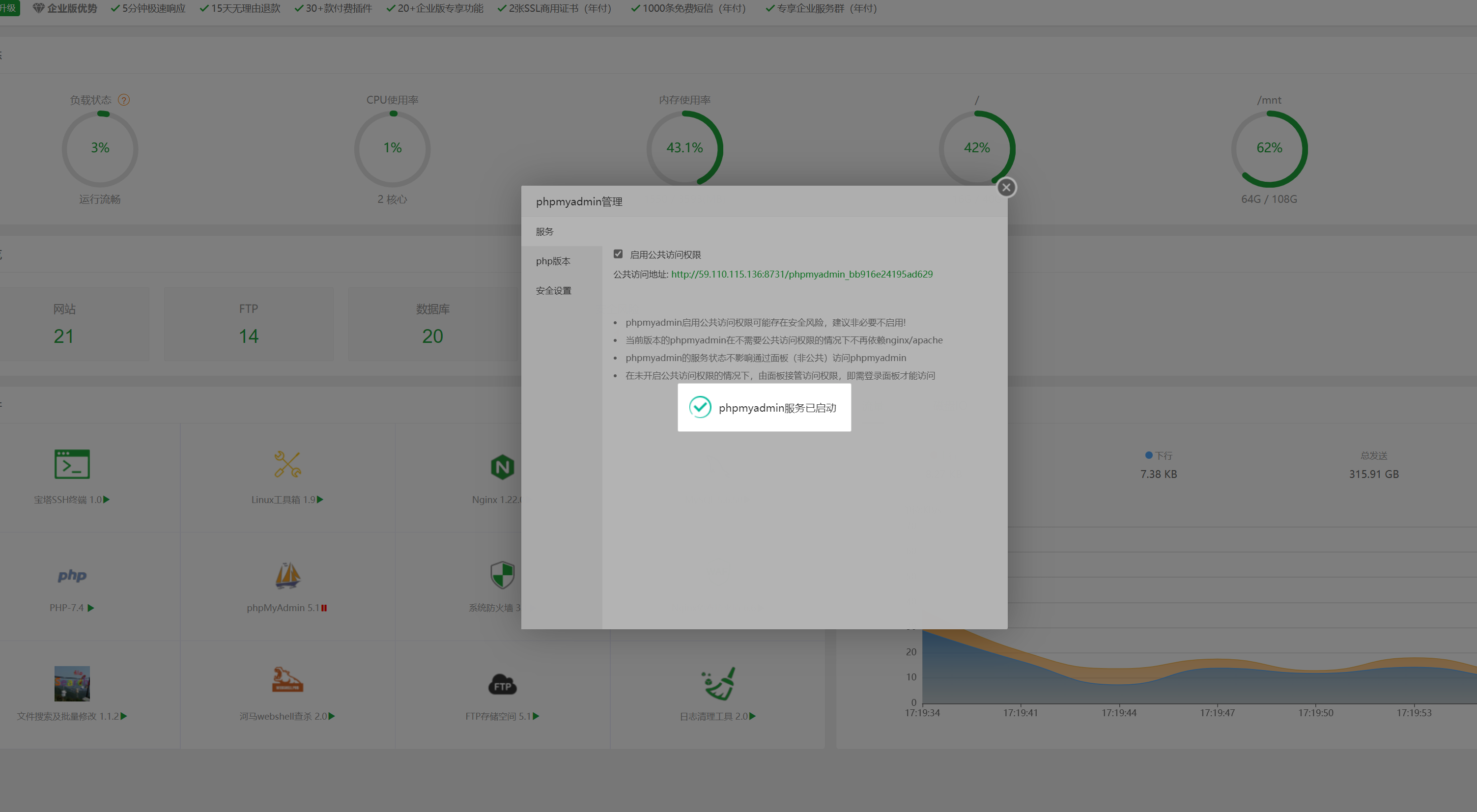Screen dimensions: 1477x812
Task: Click the 日志清理工具 2.0 play arrow
Action: click(753, 716)
